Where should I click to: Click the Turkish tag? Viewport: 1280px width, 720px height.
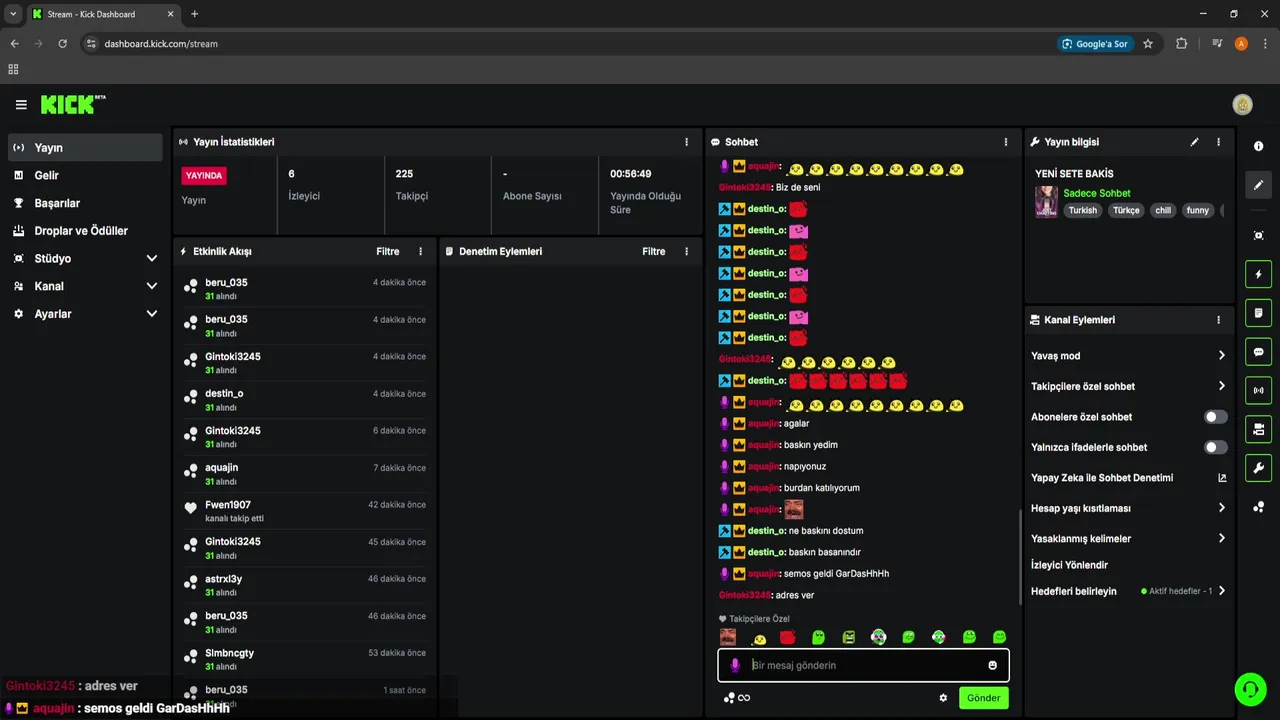(x=1082, y=211)
